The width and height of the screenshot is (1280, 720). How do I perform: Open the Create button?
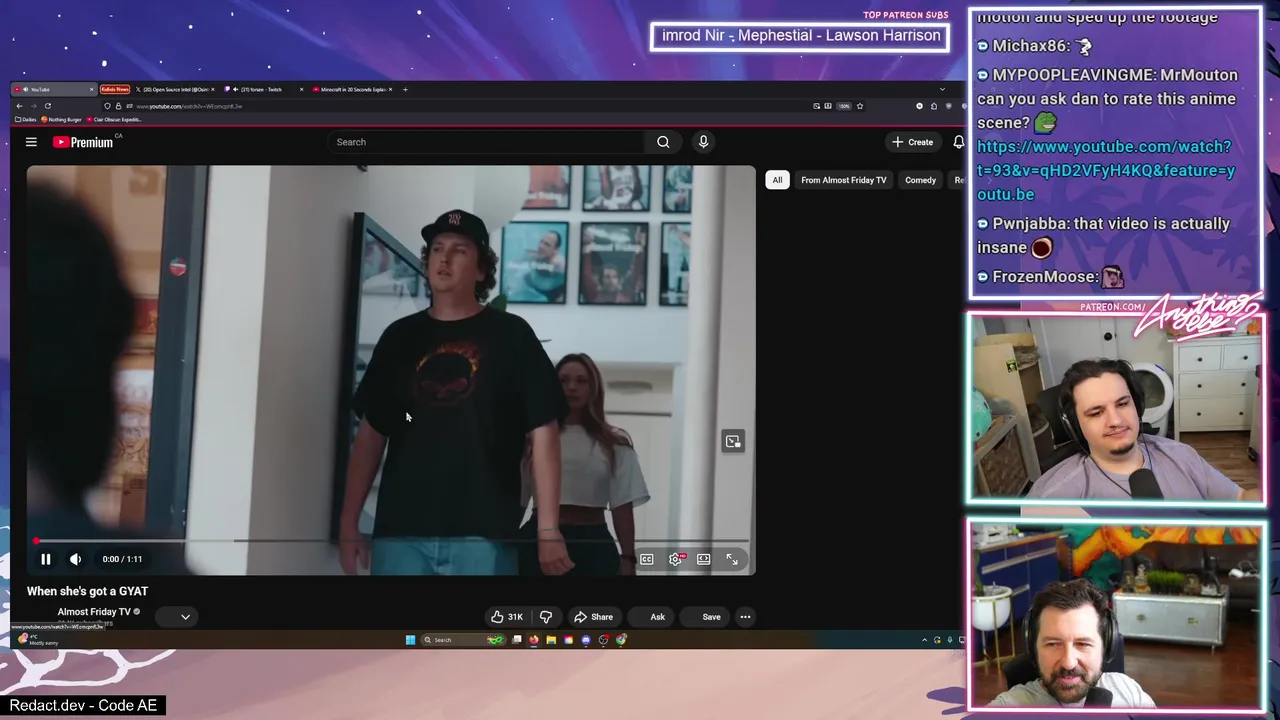pos(912,142)
